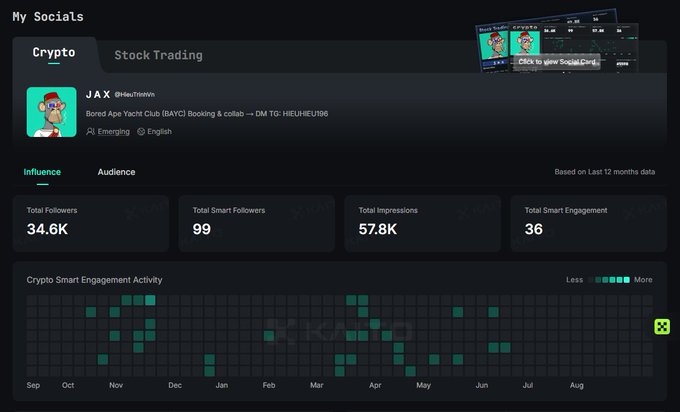Click the globe icon beside English
The height and width of the screenshot is (412, 680).
(141, 131)
